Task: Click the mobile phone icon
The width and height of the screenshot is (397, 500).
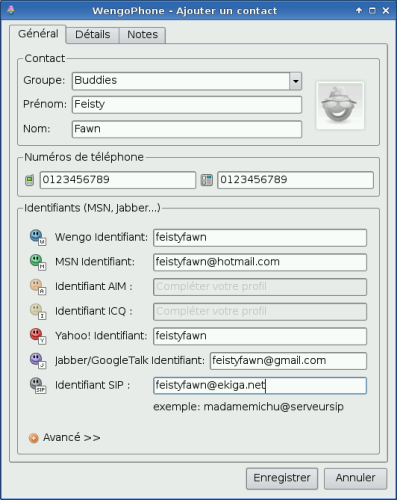Action: [30, 180]
